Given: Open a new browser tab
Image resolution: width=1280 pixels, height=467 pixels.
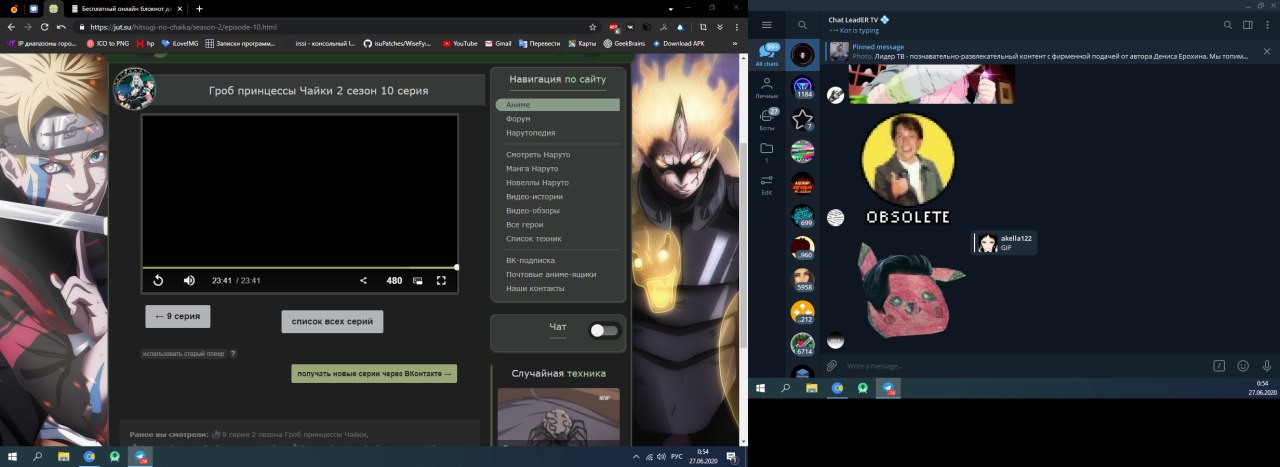Looking at the screenshot, I should [199, 8].
